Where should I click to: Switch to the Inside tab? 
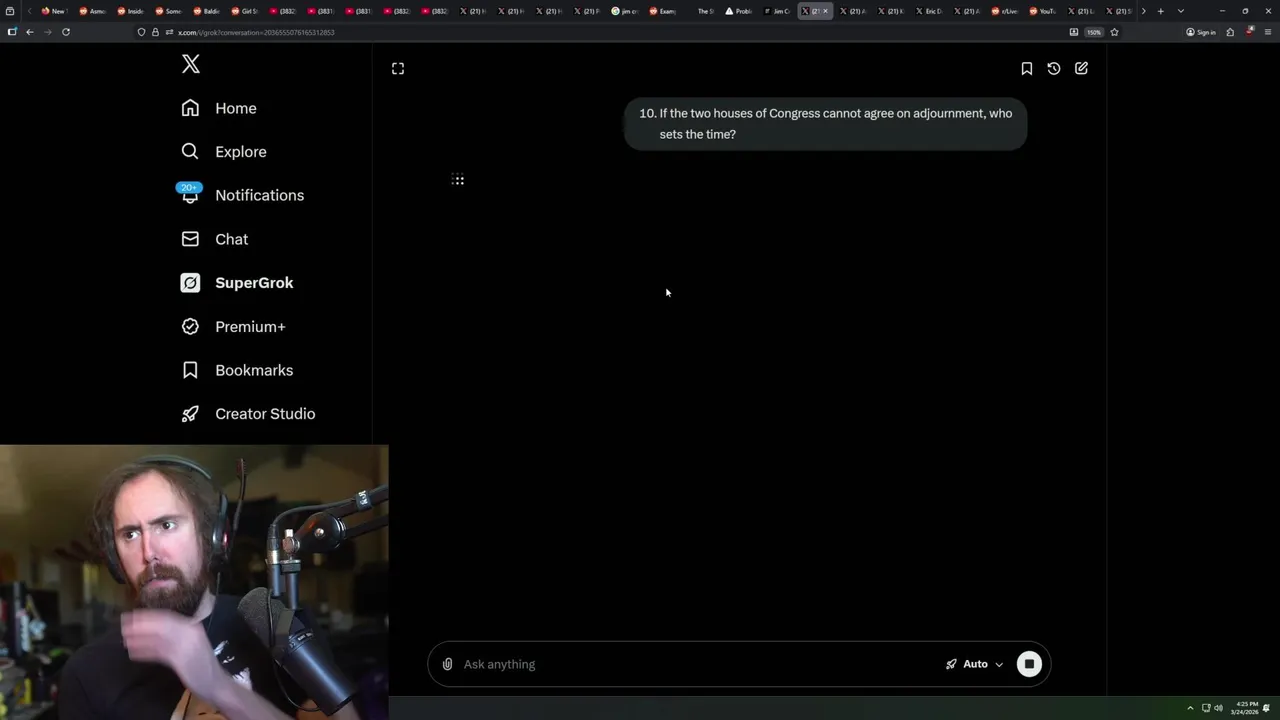tap(130, 11)
